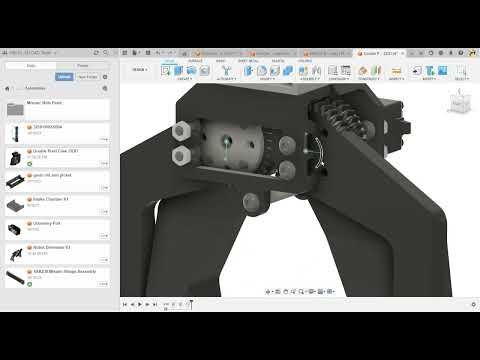This screenshot has height=360, width=480.
Task: Select the Fillet tool in Modify
Action: [262, 70]
